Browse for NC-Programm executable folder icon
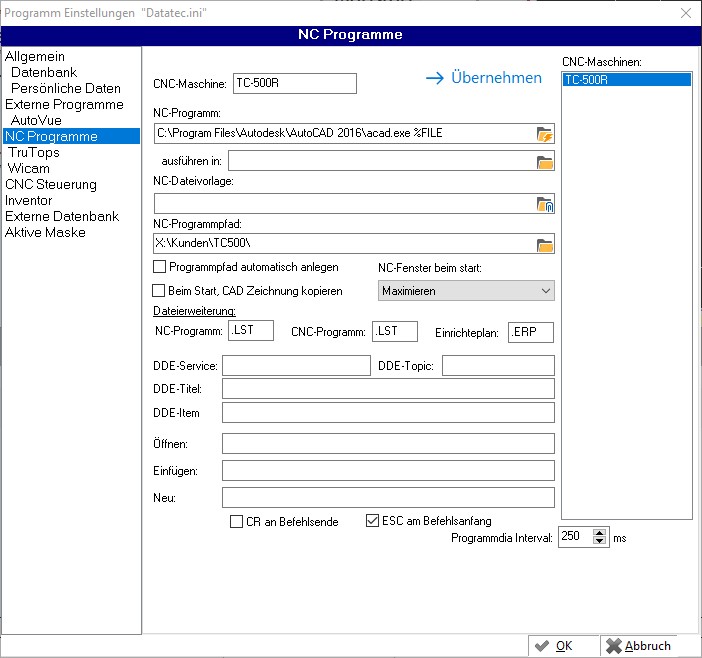This screenshot has width=702, height=658. point(544,134)
